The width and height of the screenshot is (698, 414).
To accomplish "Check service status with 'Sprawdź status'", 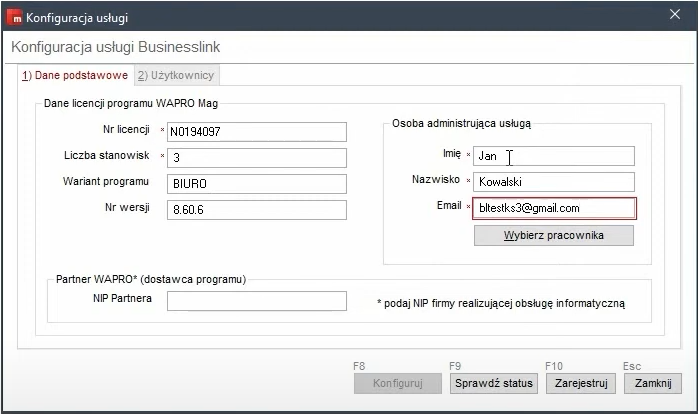I will click(494, 383).
